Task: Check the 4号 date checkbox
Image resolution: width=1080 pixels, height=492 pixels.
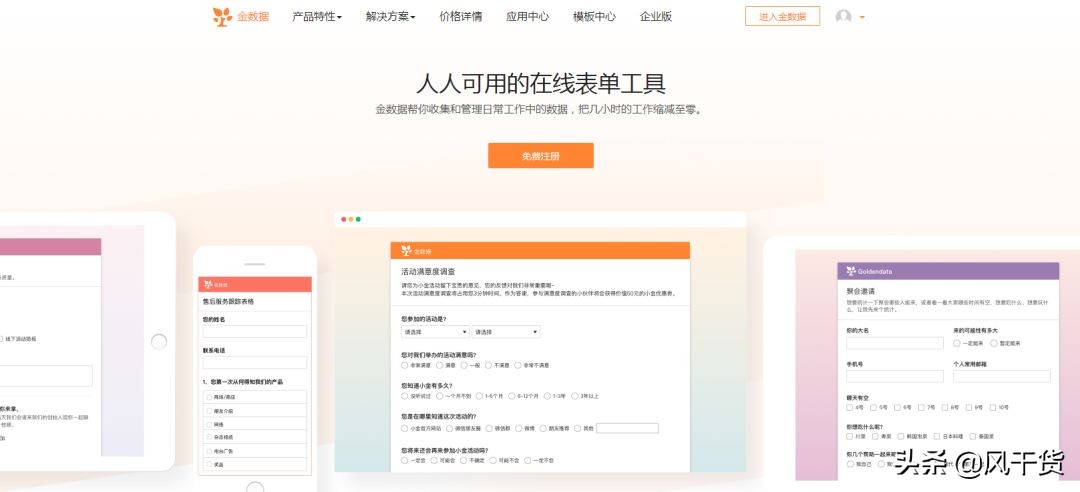Action: [850, 407]
